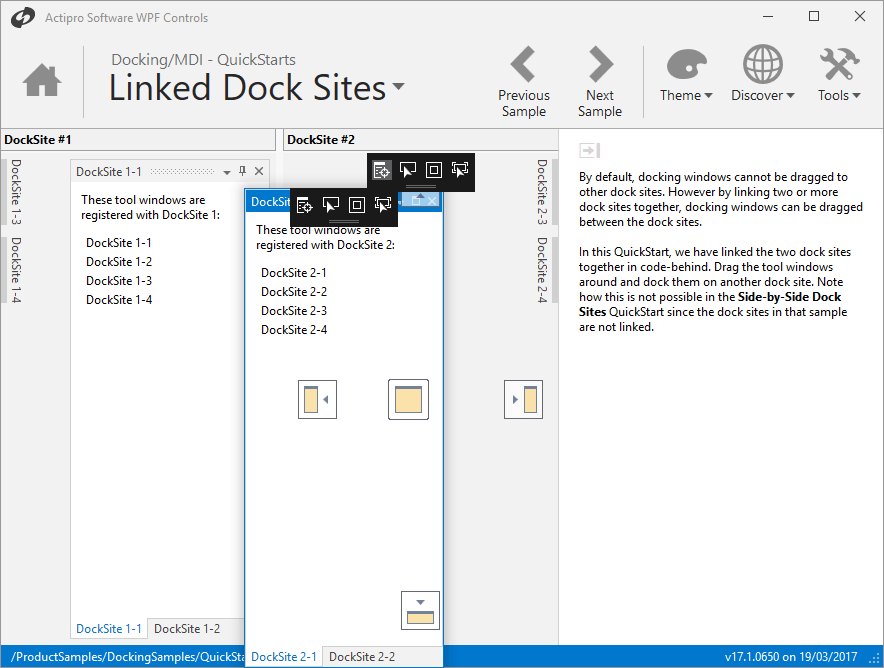
Task: Open the DockSite 1-4 auto-hide tab
Action: (15, 270)
